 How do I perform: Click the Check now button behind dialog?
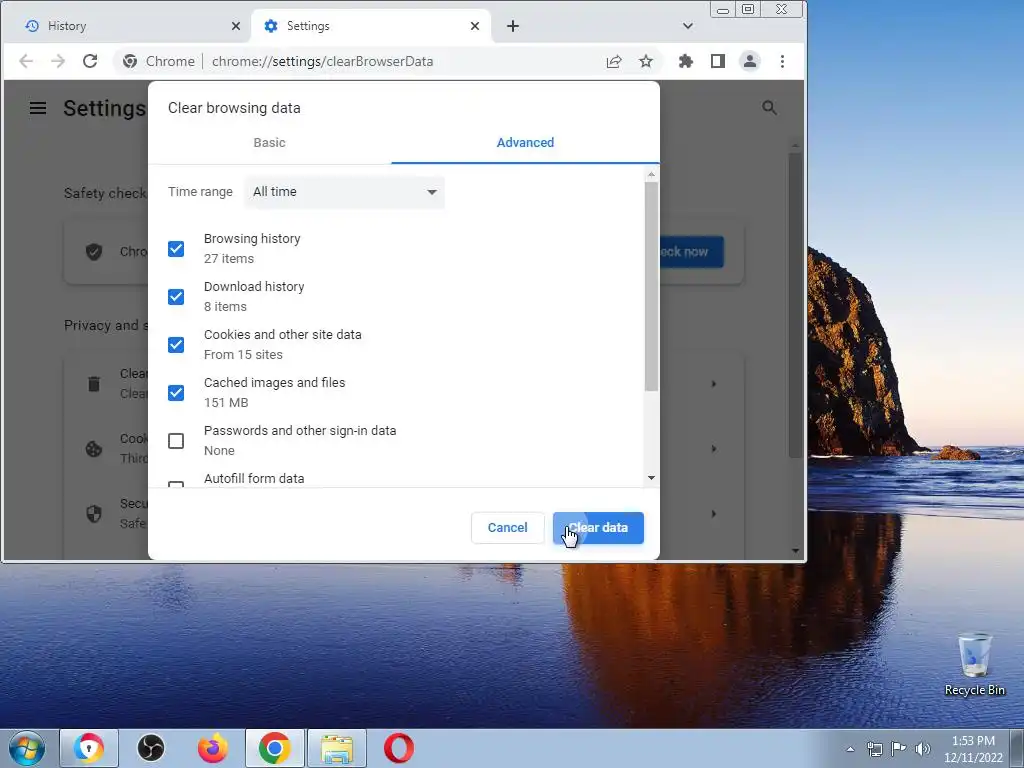[x=692, y=252]
